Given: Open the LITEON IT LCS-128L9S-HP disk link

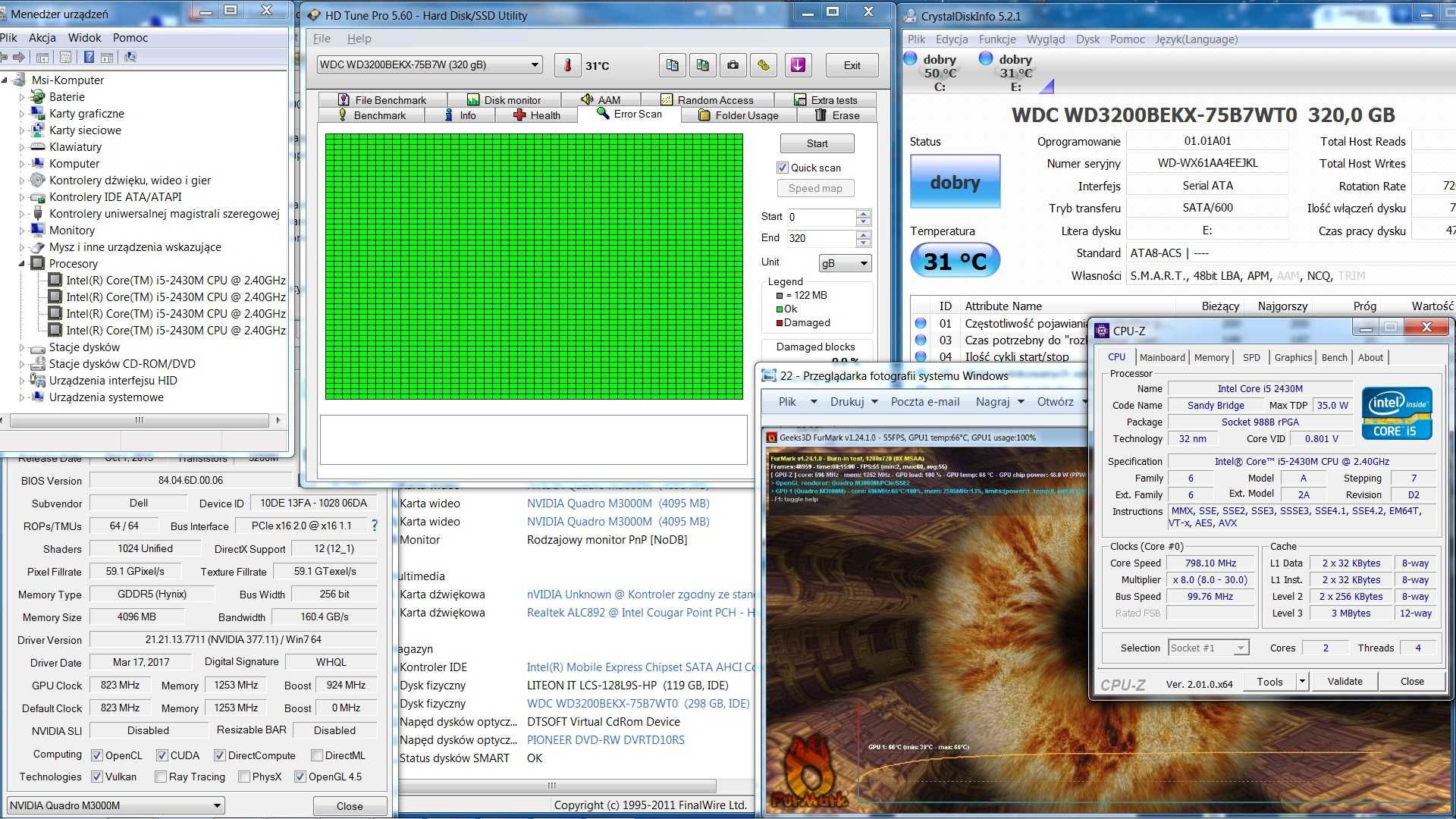Looking at the screenshot, I should click(x=627, y=686).
